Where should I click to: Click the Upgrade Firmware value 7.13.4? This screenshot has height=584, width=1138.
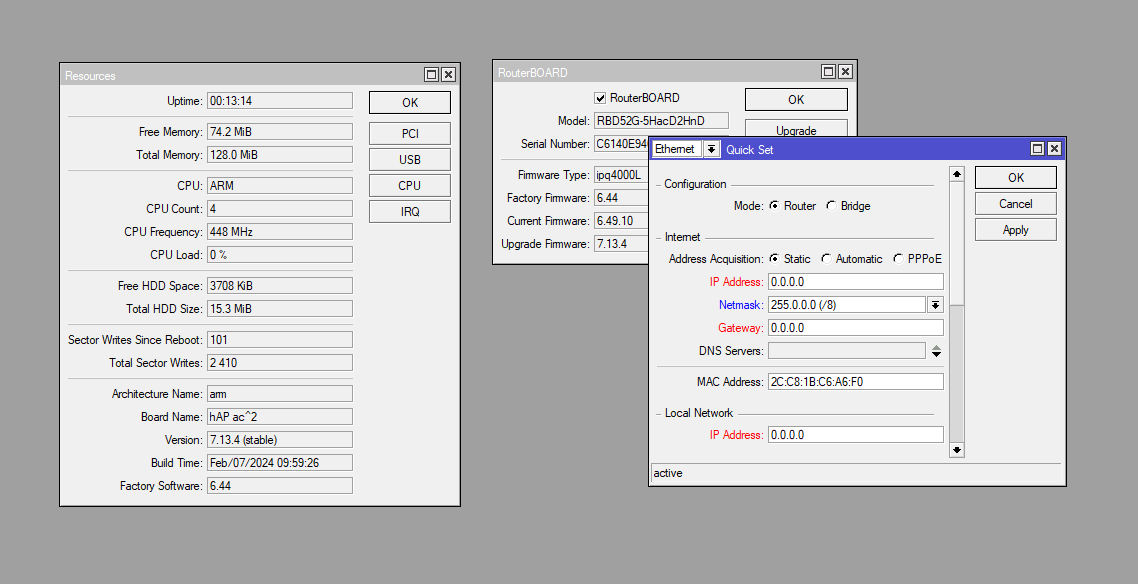[x=621, y=244]
